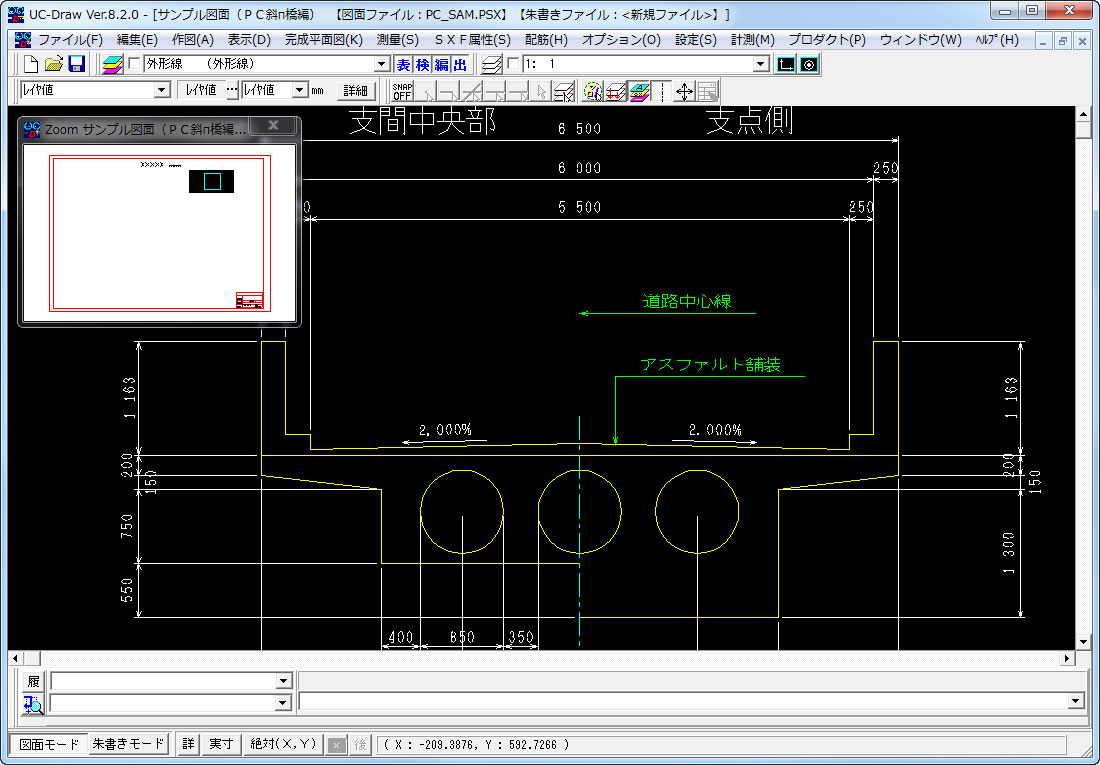Click the magnifier search icon in the bottom panel
The height and width of the screenshot is (765, 1100).
[33, 703]
